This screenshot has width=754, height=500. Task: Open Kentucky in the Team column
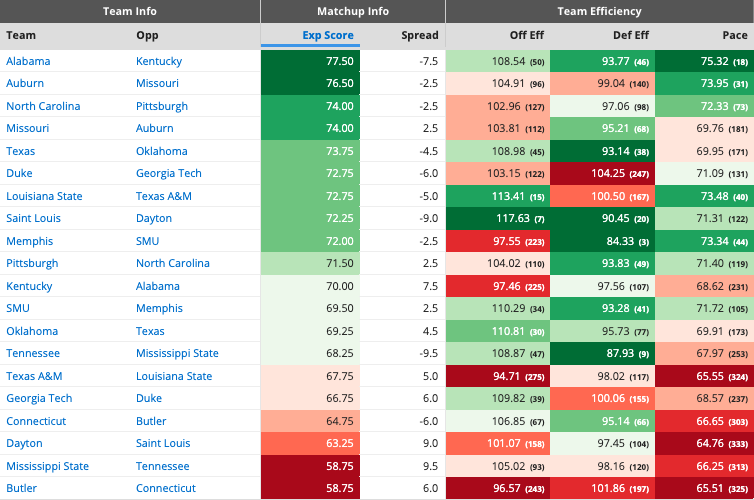(x=29, y=286)
